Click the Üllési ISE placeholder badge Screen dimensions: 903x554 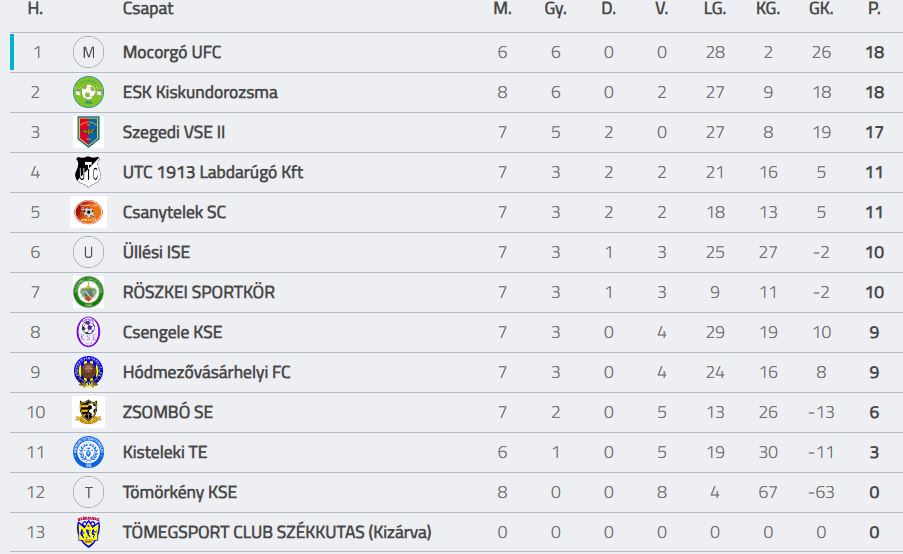[x=88, y=252]
